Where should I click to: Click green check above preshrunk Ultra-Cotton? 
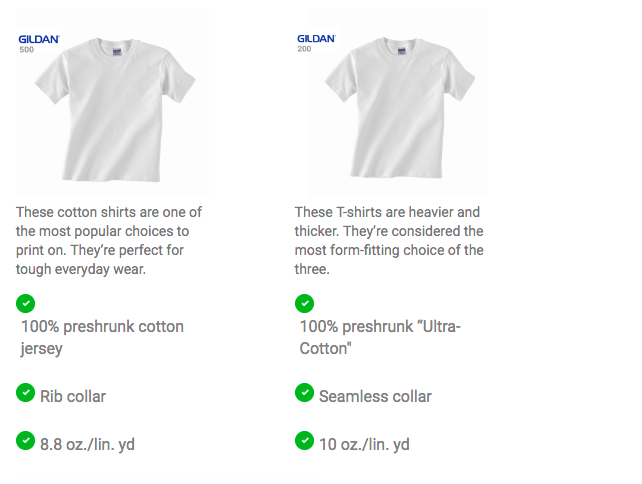304,303
